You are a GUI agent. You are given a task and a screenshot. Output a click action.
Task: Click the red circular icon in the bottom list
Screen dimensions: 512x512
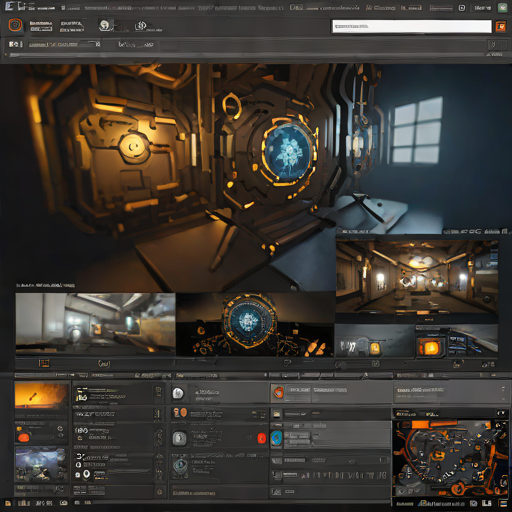[262, 438]
